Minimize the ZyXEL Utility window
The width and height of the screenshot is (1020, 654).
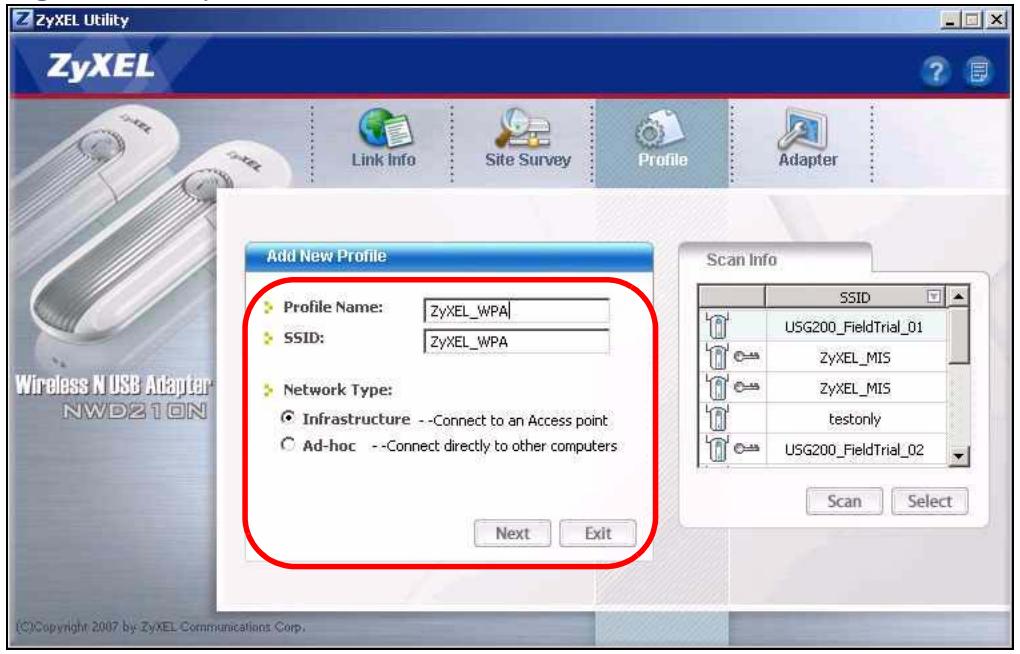950,20
